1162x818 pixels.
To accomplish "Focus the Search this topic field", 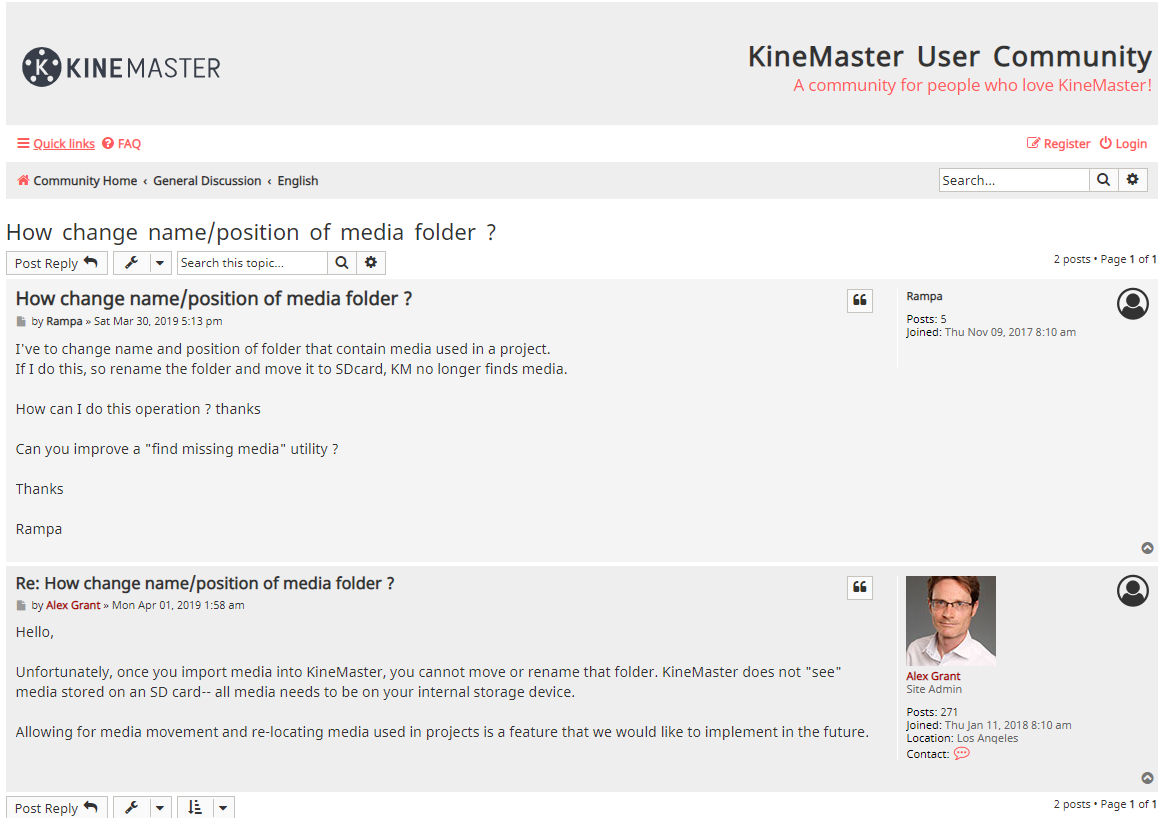I will tap(252, 263).
